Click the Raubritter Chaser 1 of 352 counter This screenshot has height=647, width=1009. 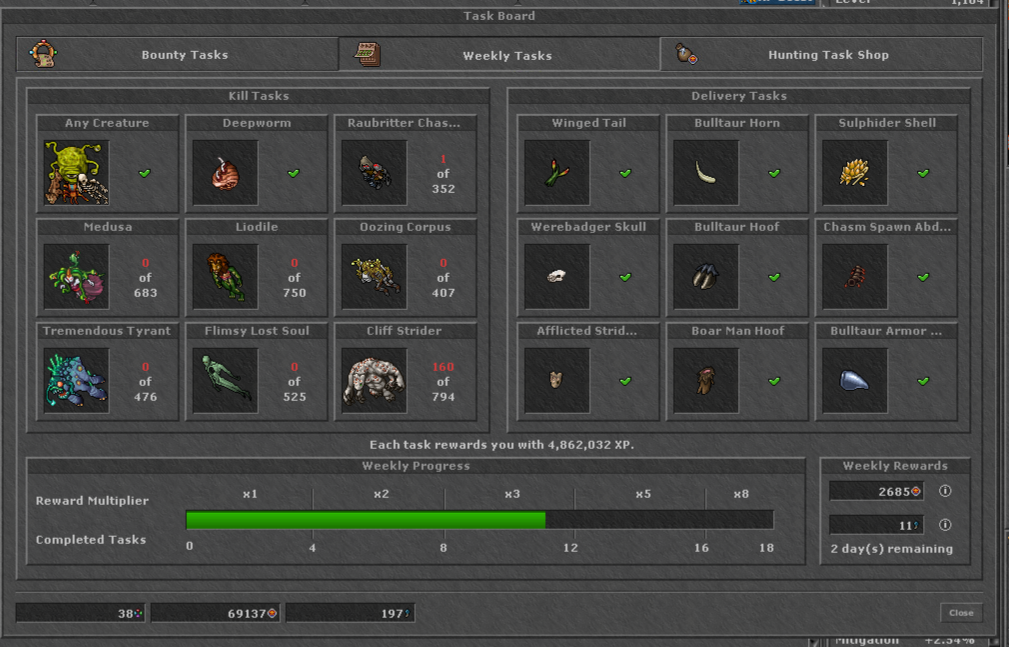pyautogui.click(x=443, y=174)
